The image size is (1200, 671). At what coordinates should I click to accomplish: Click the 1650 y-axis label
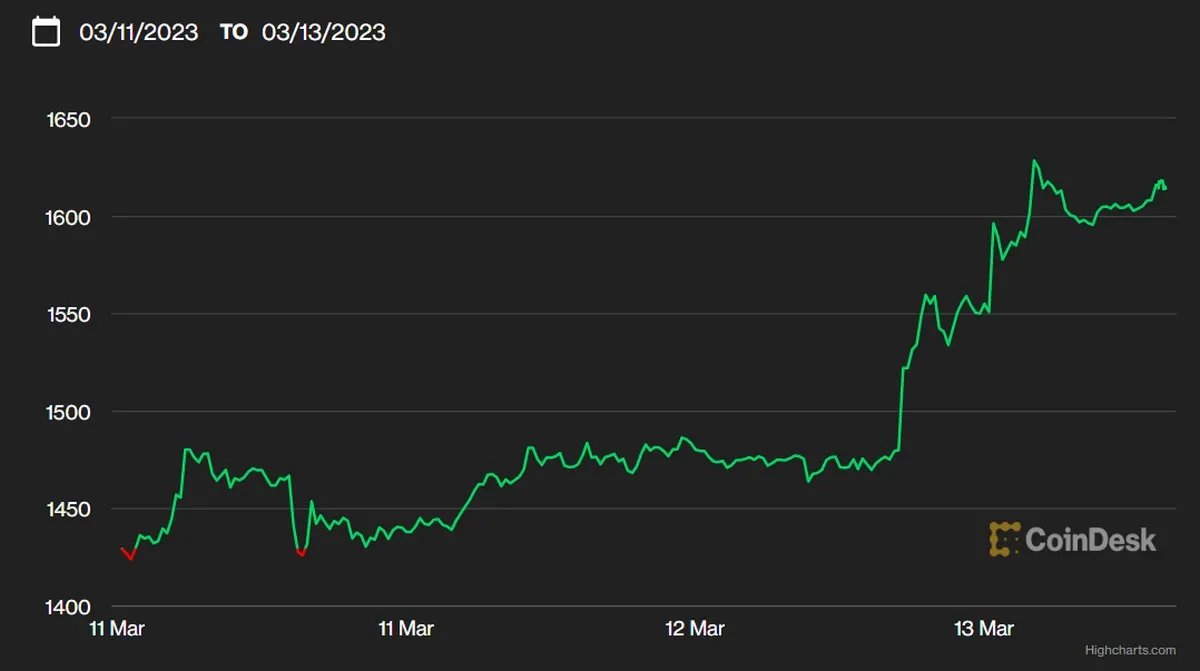[68, 120]
